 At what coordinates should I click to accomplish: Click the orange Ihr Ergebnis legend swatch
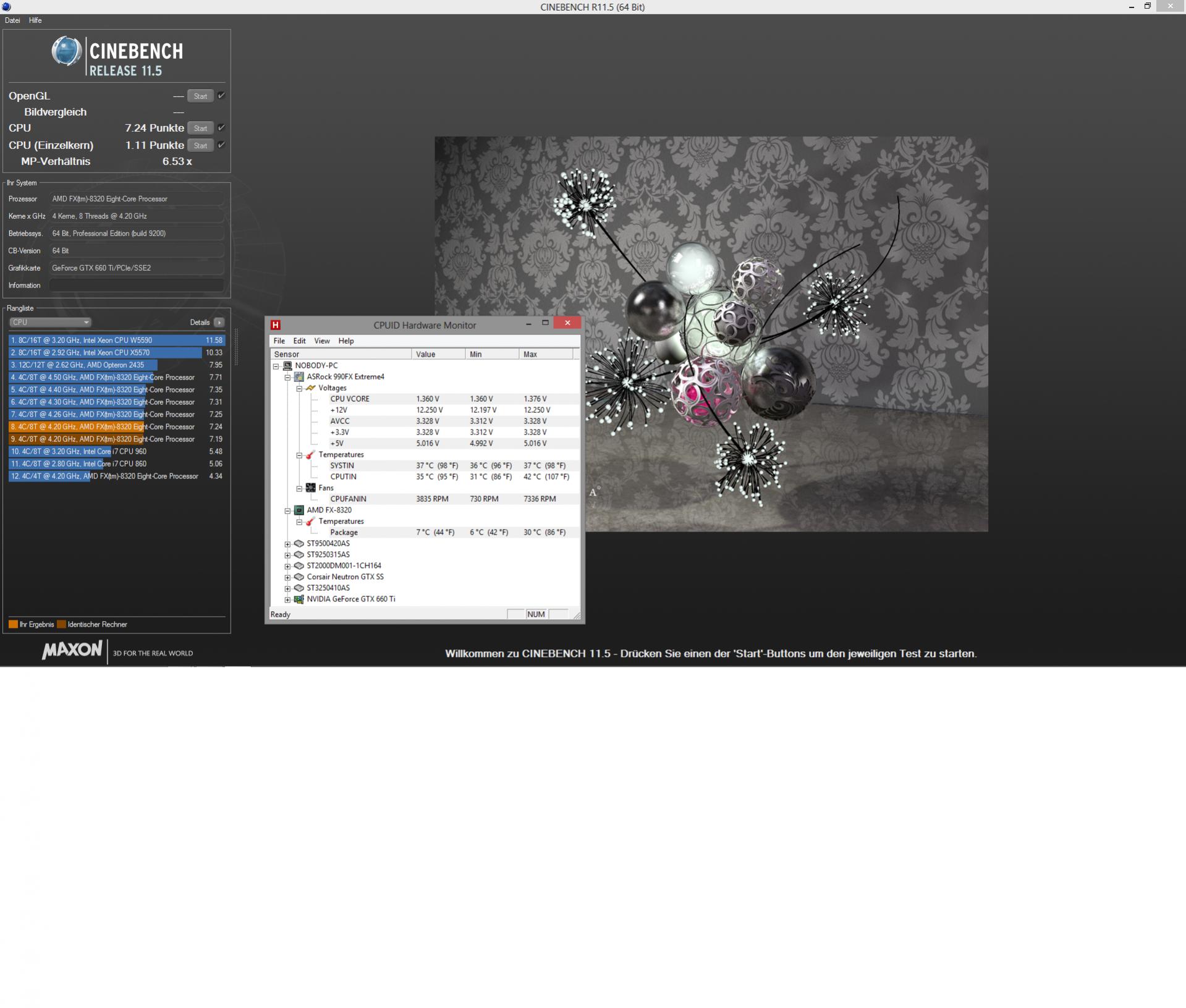coord(13,624)
